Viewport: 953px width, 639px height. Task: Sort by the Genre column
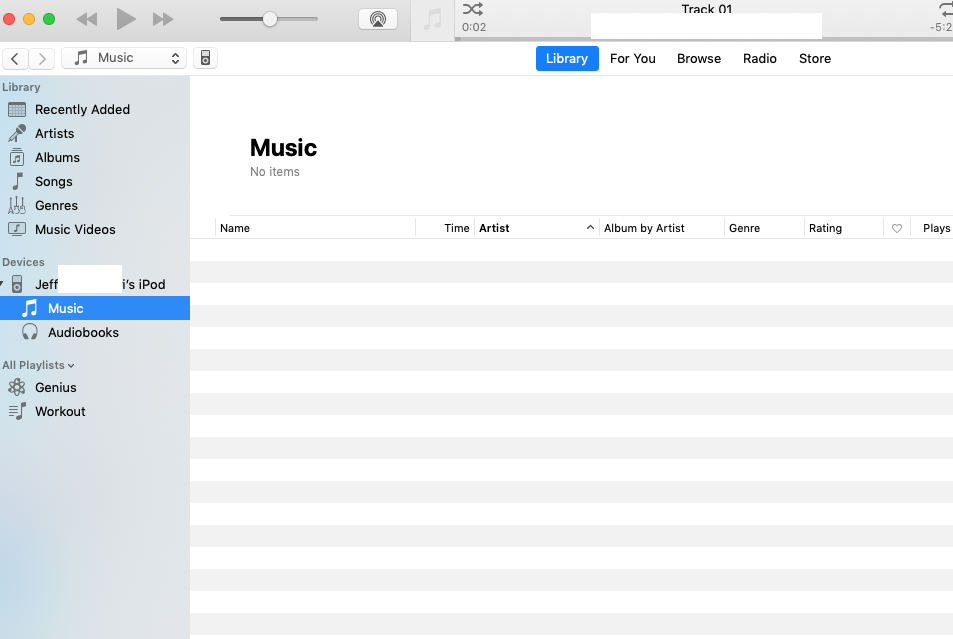(x=765, y=228)
